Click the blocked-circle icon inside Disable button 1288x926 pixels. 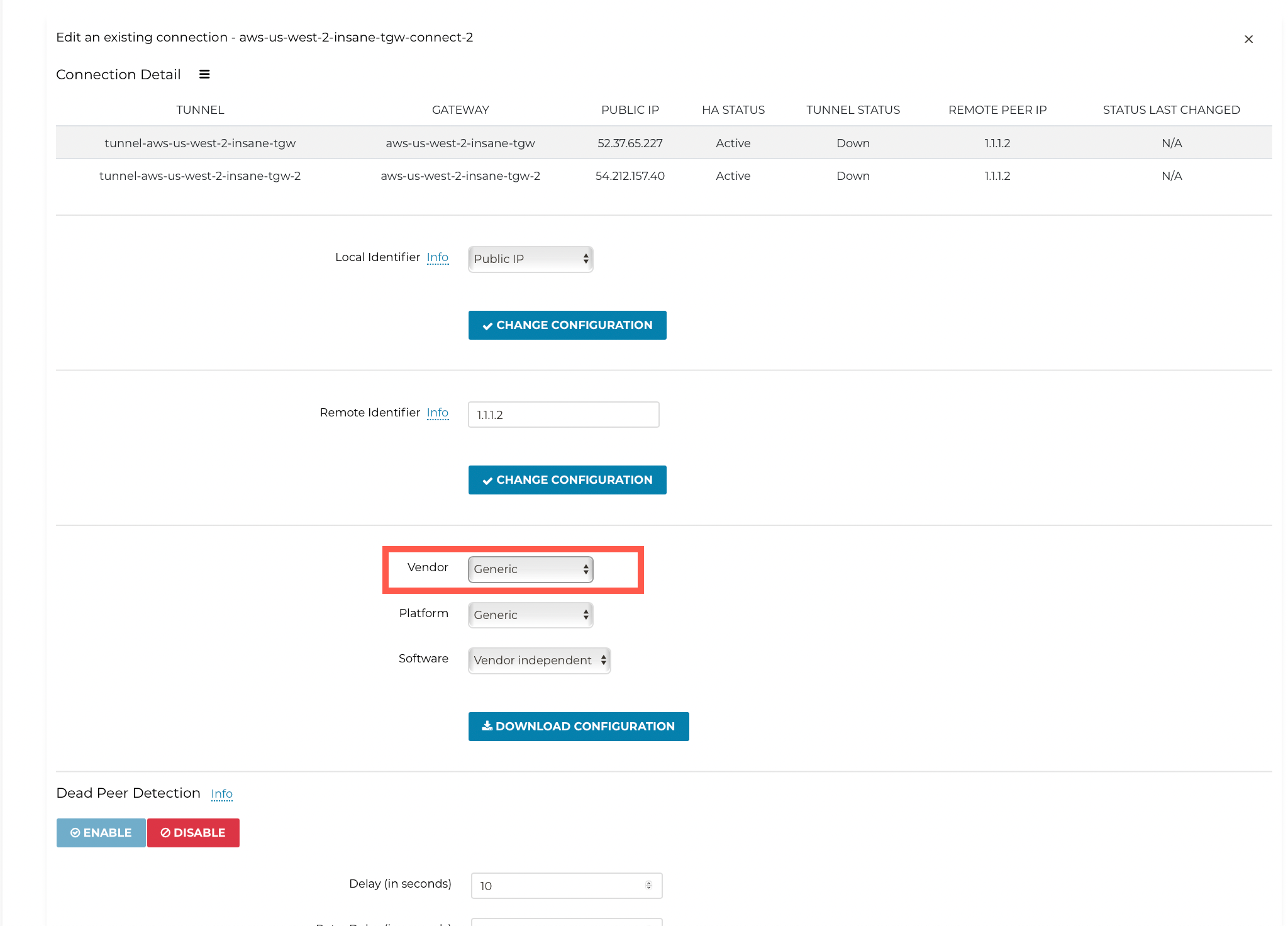165,832
